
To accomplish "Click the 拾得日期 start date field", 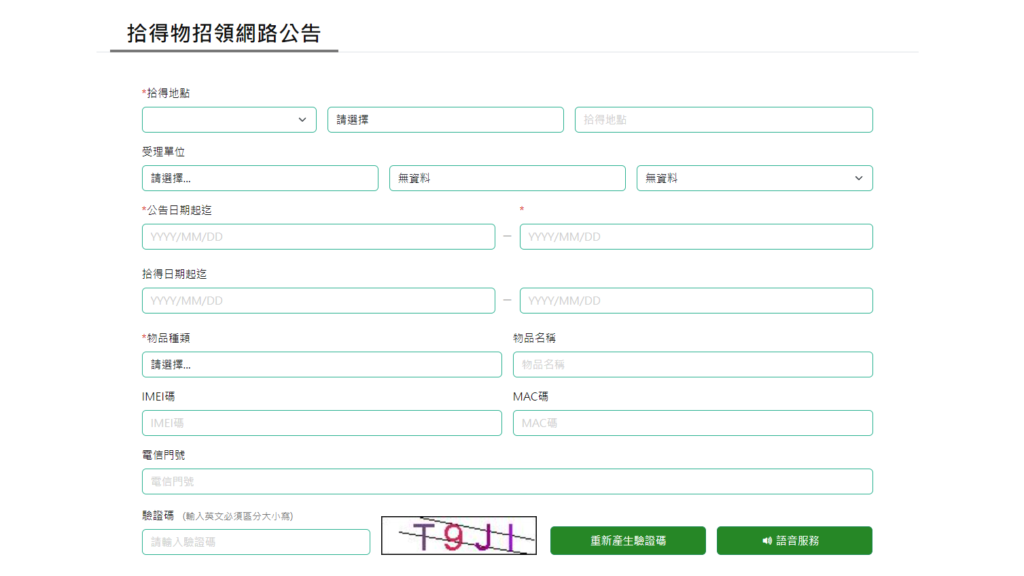I will pyautogui.click(x=319, y=301).
